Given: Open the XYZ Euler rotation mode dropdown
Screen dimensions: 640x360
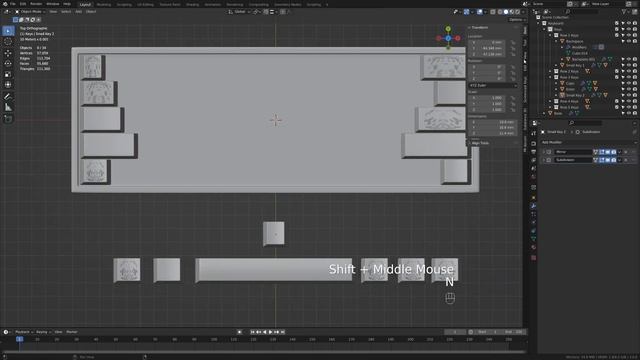Looking at the screenshot, I should [x=493, y=86].
